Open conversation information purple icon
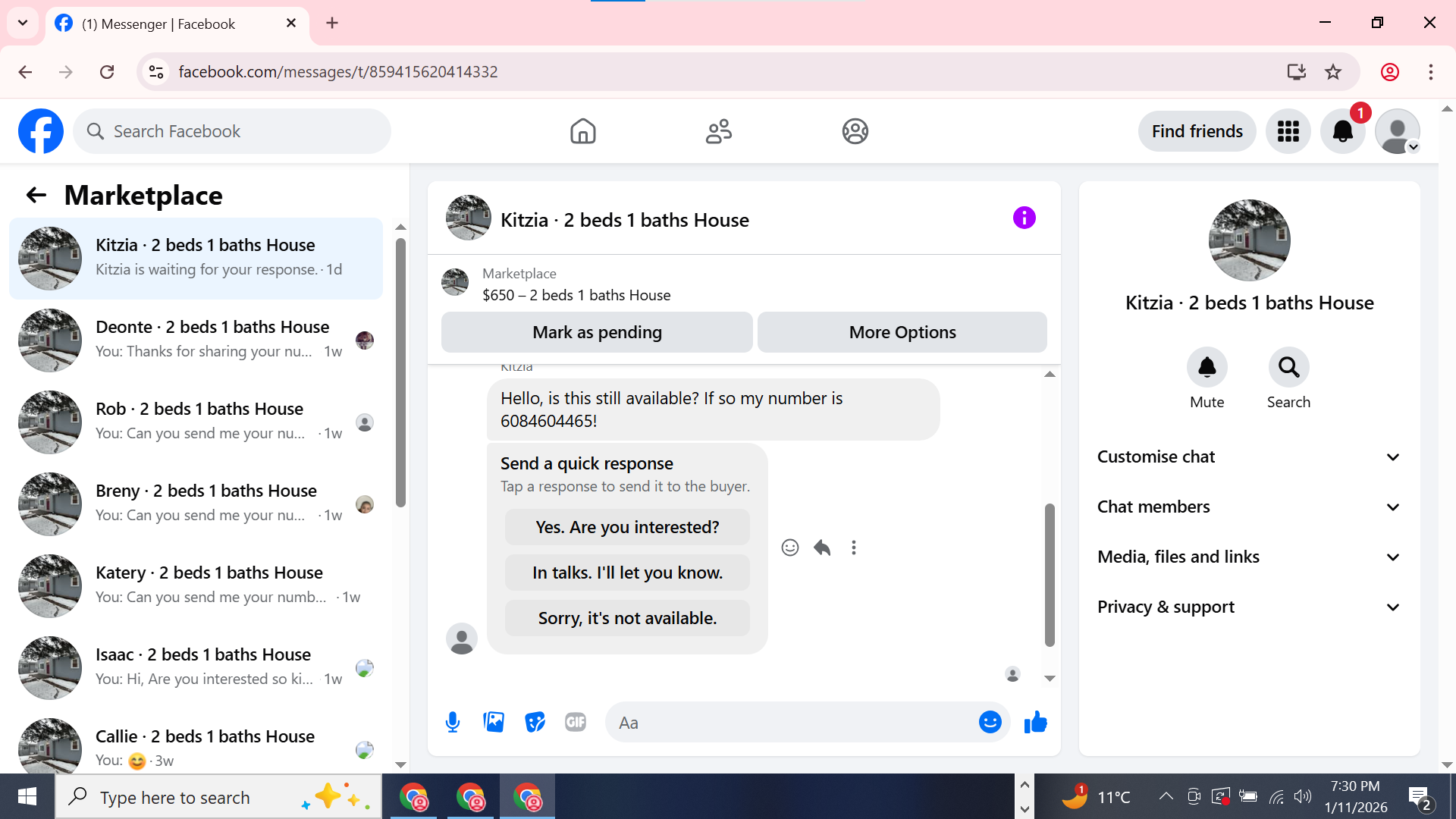Screen dimensions: 1456x819 (1024, 218)
